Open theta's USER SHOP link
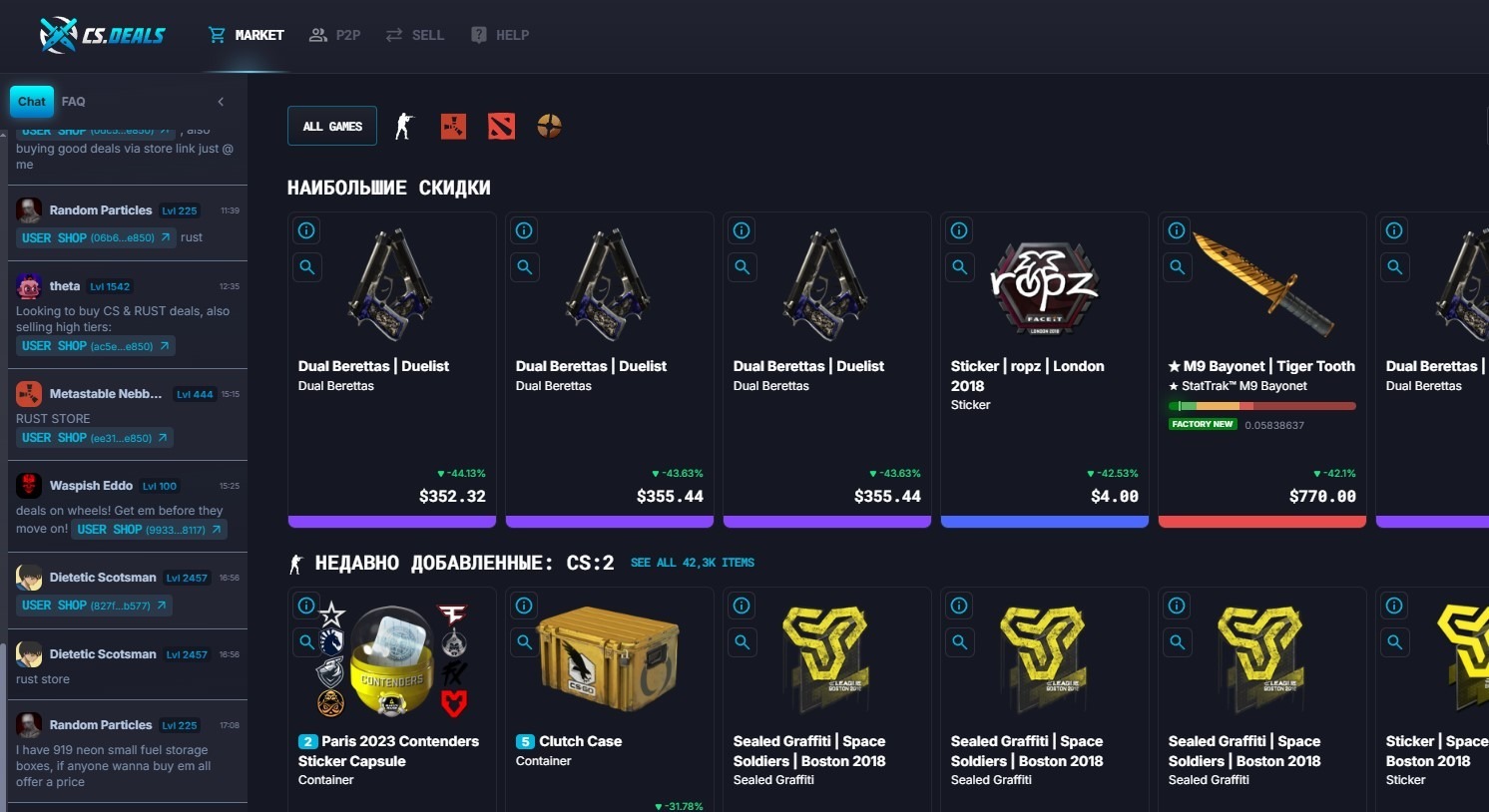This screenshot has height=812, width=1489. 96,346
